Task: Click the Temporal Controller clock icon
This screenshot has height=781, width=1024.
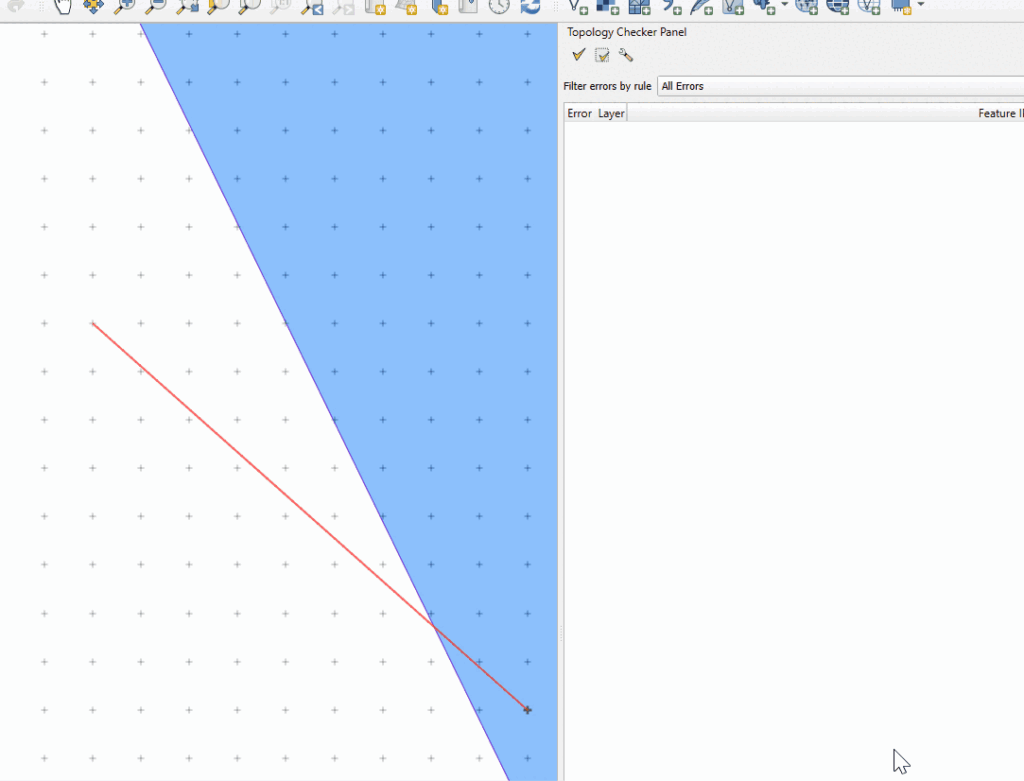Action: 499,6
